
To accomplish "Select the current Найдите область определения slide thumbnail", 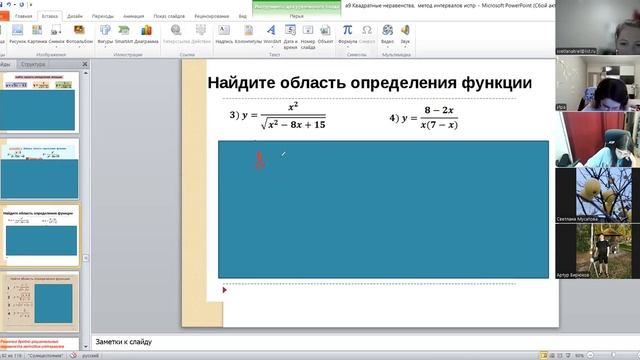I will point(40,236).
